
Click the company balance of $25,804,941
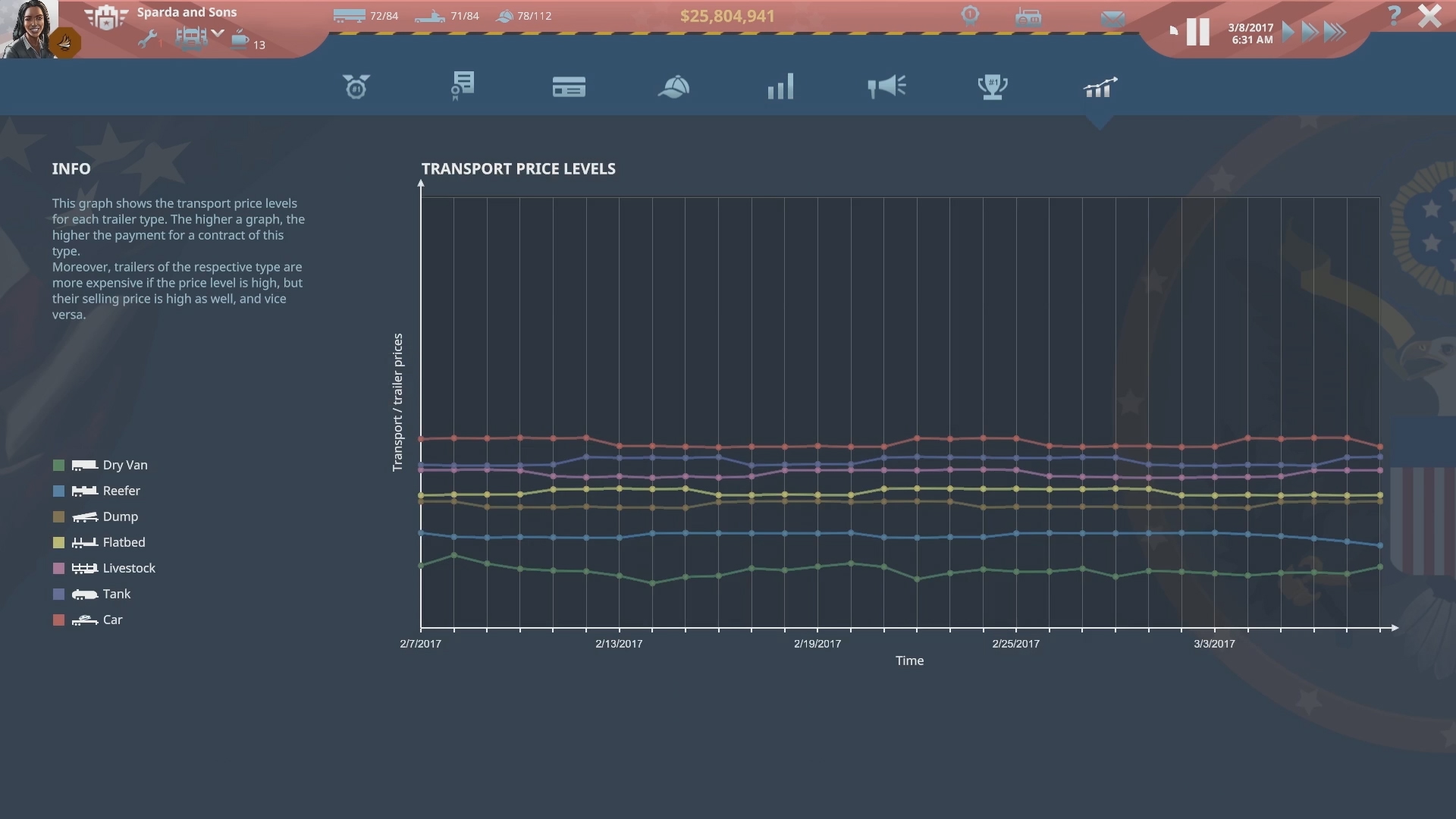tap(726, 15)
